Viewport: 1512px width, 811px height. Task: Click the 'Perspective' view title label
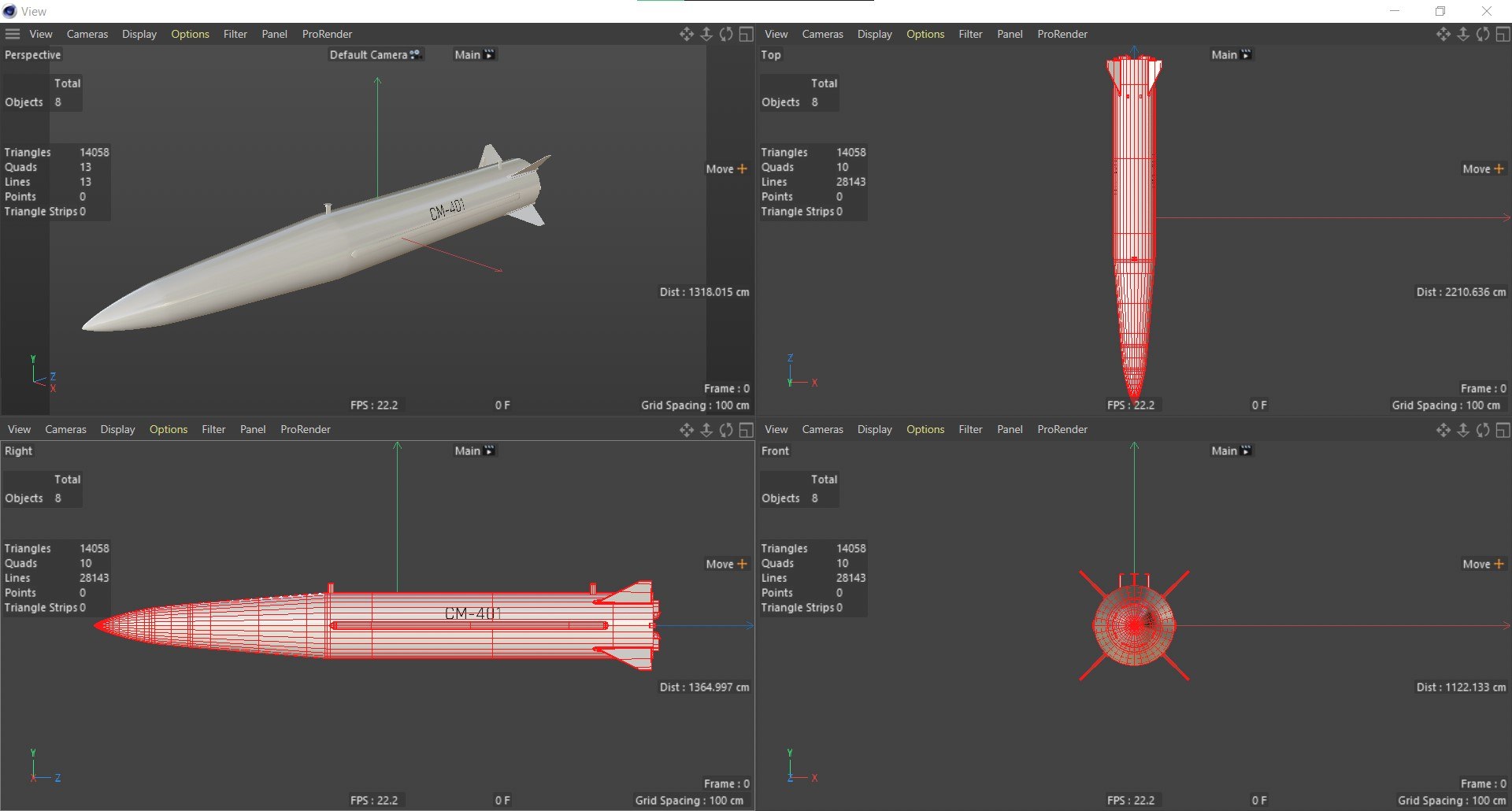click(x=32, y=54)
